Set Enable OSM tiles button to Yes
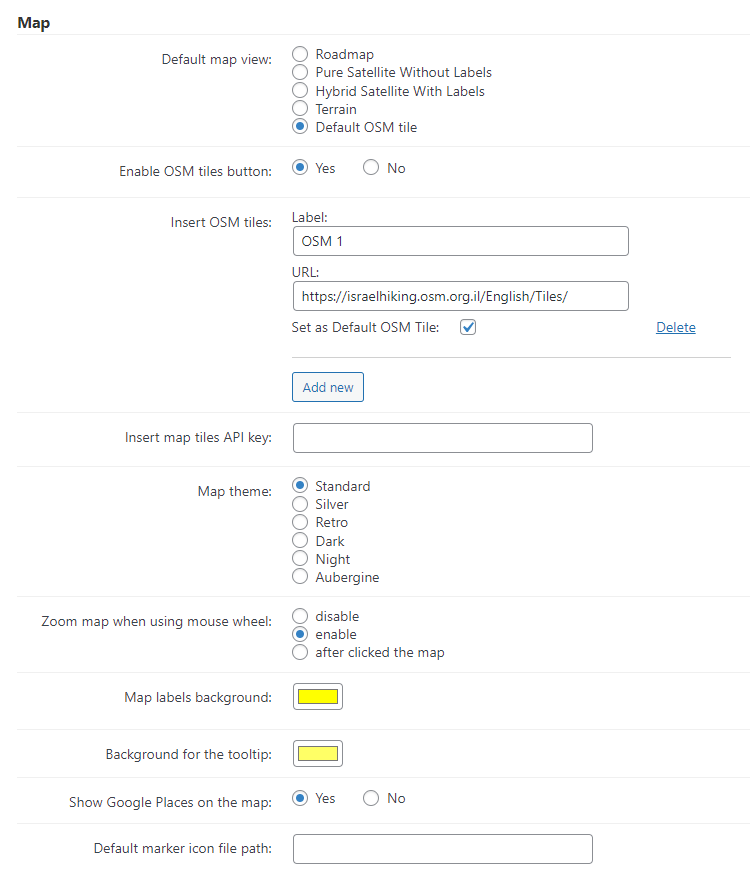This screenshot has height=880, width=750. 300,167
